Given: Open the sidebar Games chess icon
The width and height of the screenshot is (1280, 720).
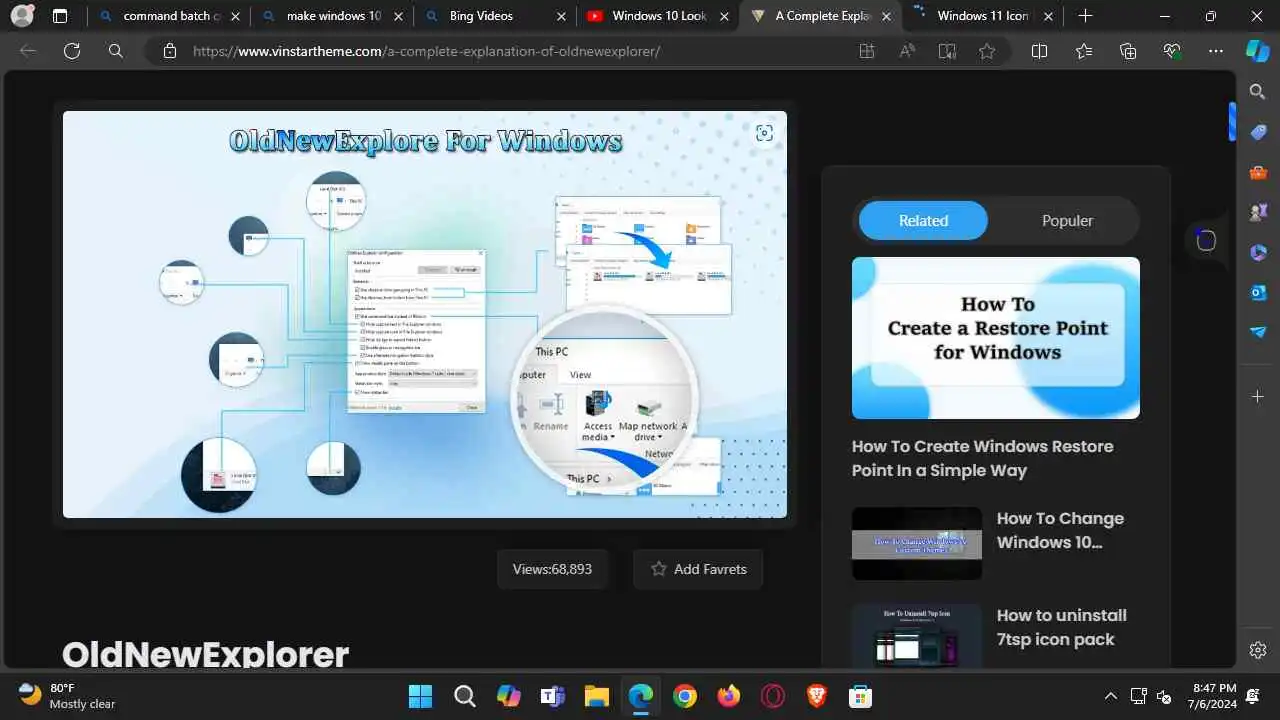Looking at the screenshot, I should [x=1258, y=212].
